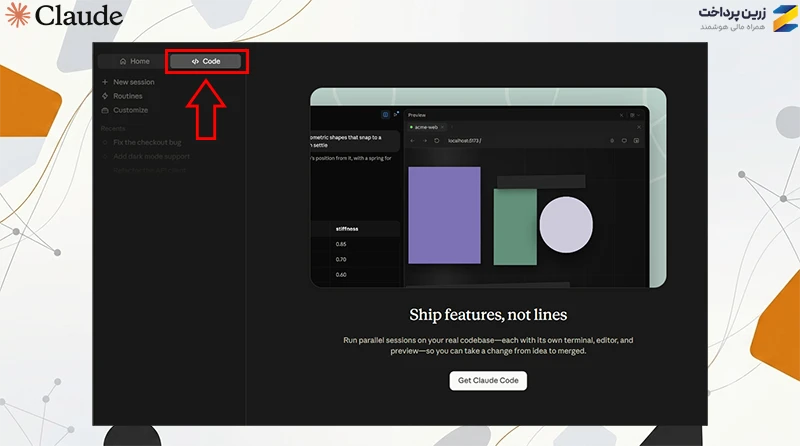Open the Code tab
800x446 pixels.
coord(206,61)
